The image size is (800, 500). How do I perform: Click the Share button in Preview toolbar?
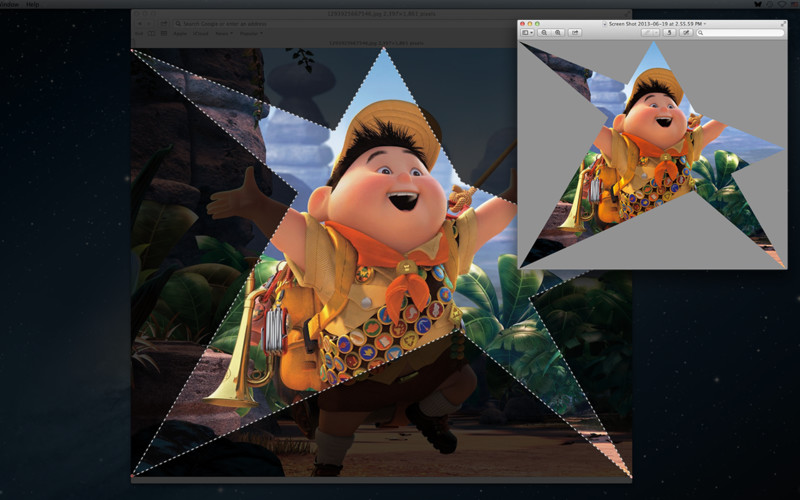point(575,33)
